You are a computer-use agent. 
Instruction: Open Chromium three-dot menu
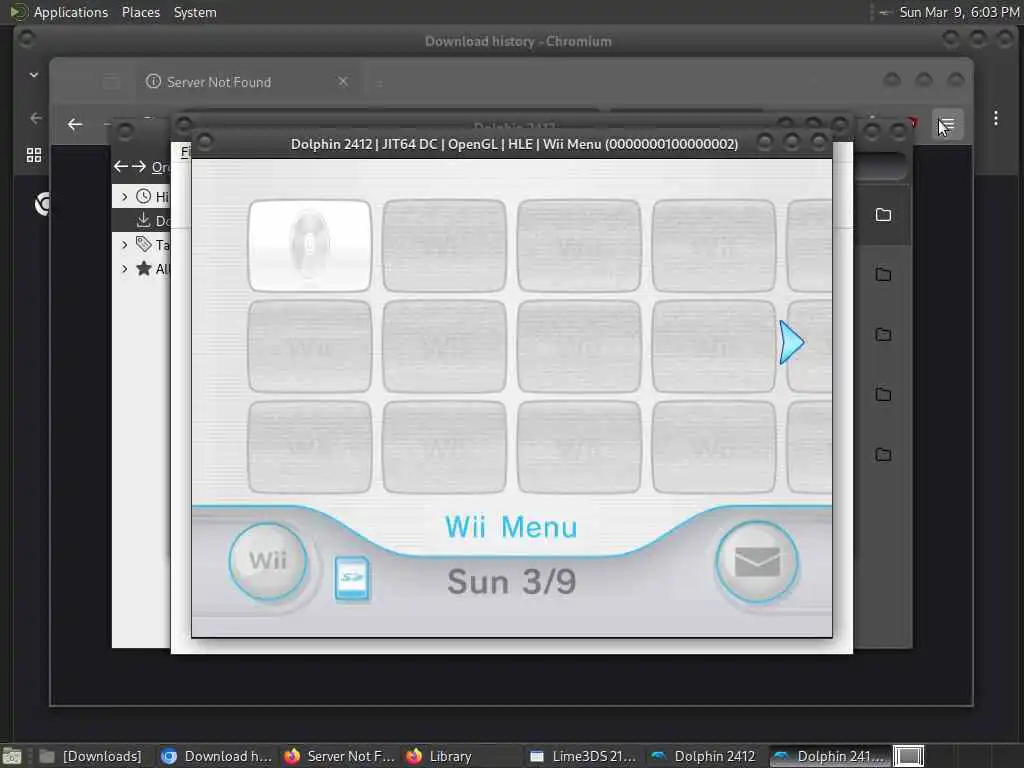click(x=995, y=118)
